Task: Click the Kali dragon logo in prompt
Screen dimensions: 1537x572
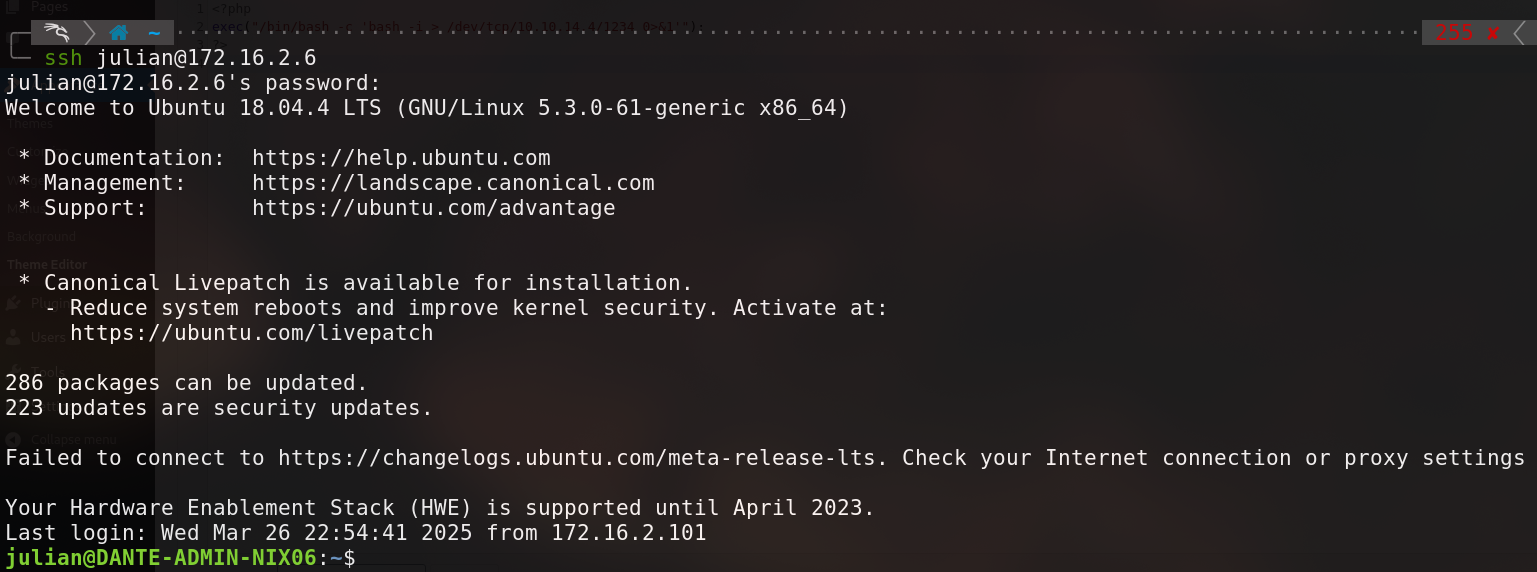Action: (56, 33)
